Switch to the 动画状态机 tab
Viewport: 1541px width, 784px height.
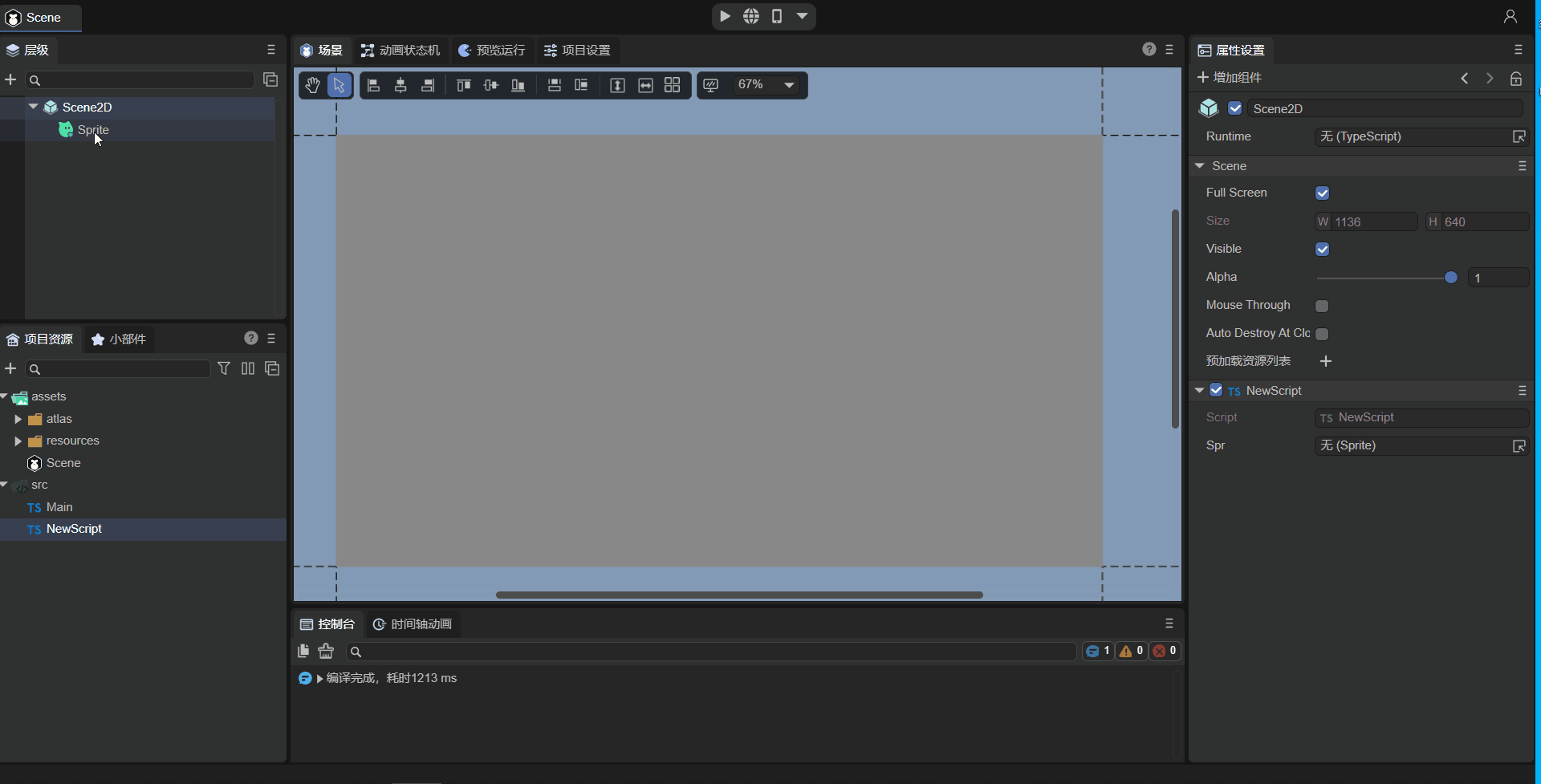[x=400, y=50]
